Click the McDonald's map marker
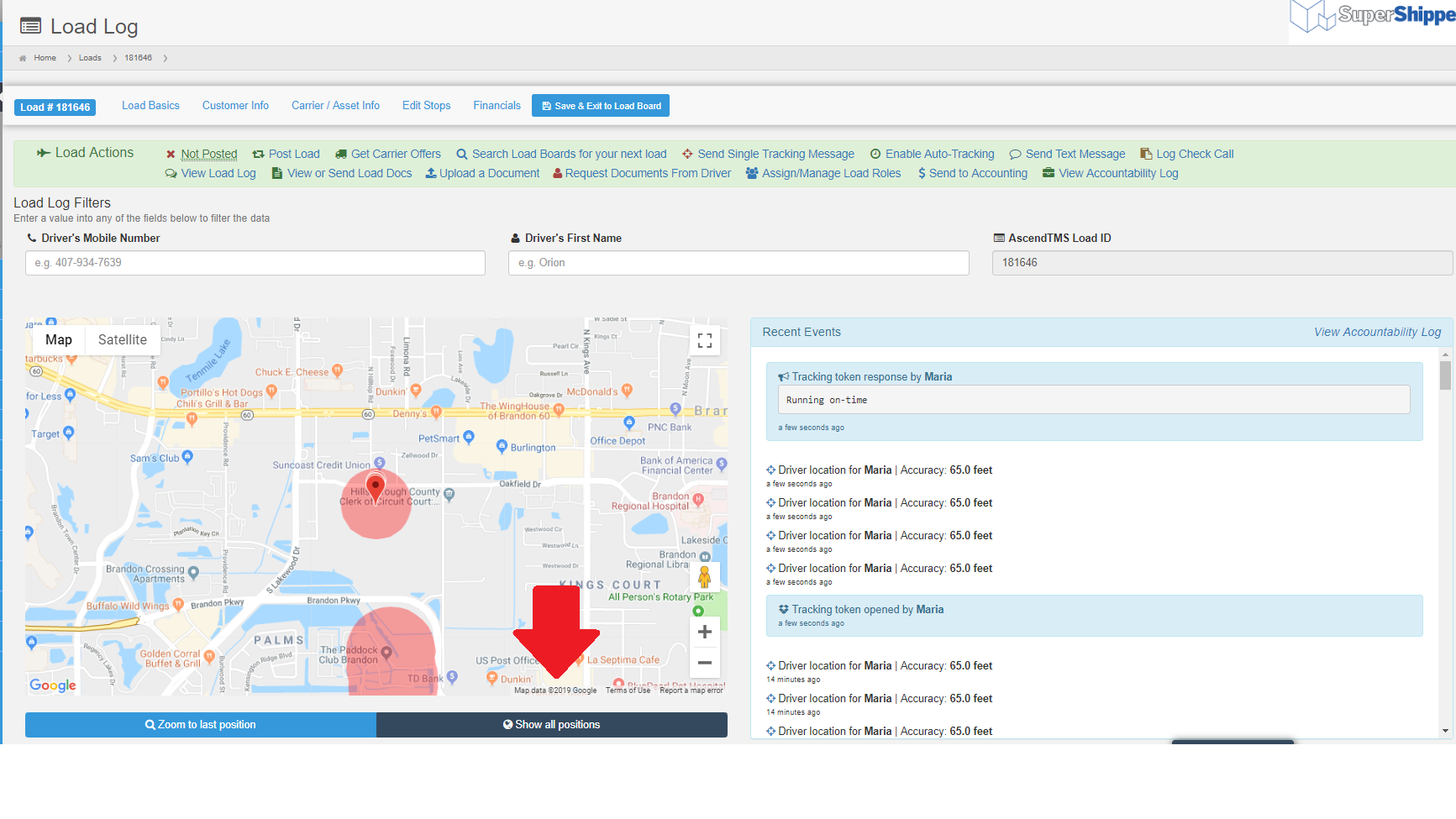Screen dimensions: 1456x819 (x=627, y=391)
